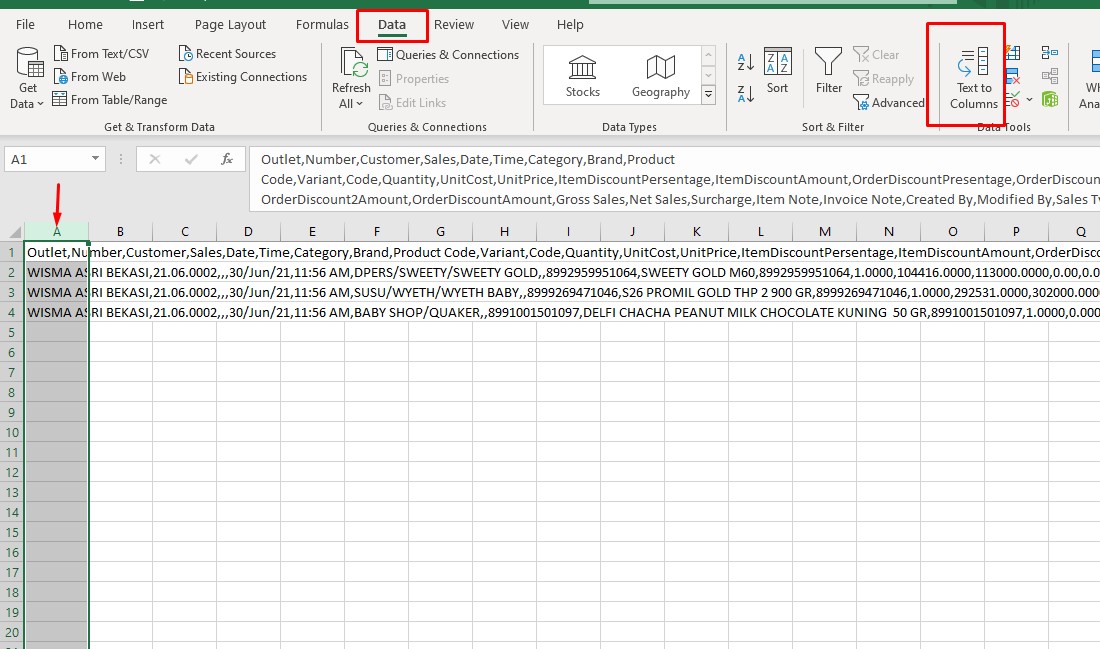Apply ascending Sort A to Z

745,62
